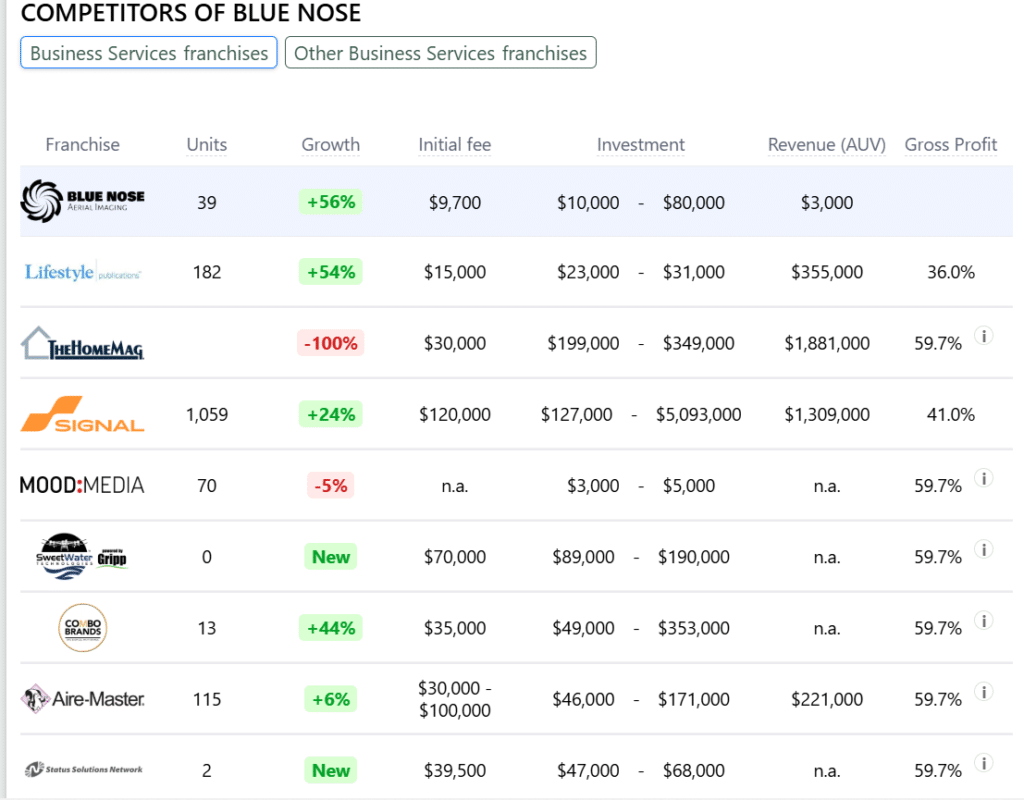
Task: Sort by Initial fee column header
Action: [x=455, y=144]
